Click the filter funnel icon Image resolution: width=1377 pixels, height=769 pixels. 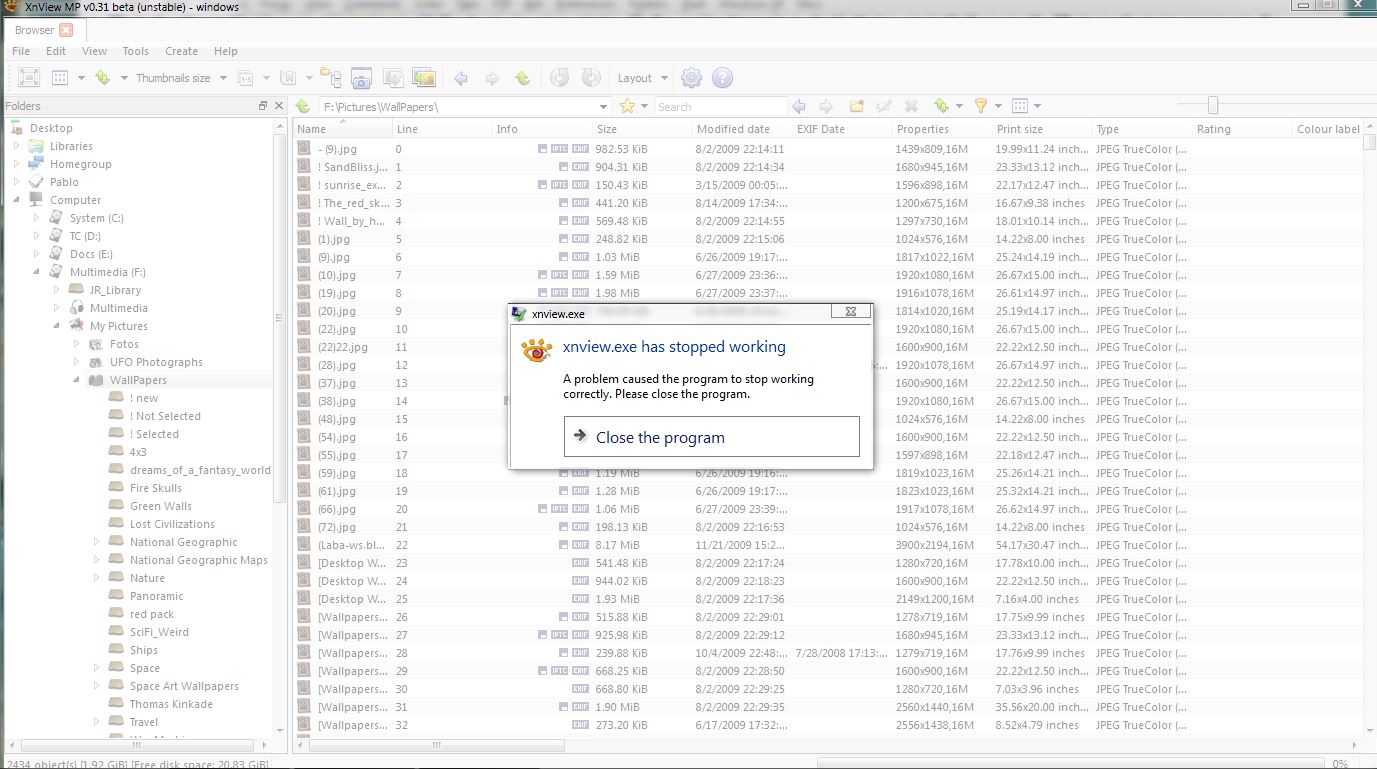(981, 106)
